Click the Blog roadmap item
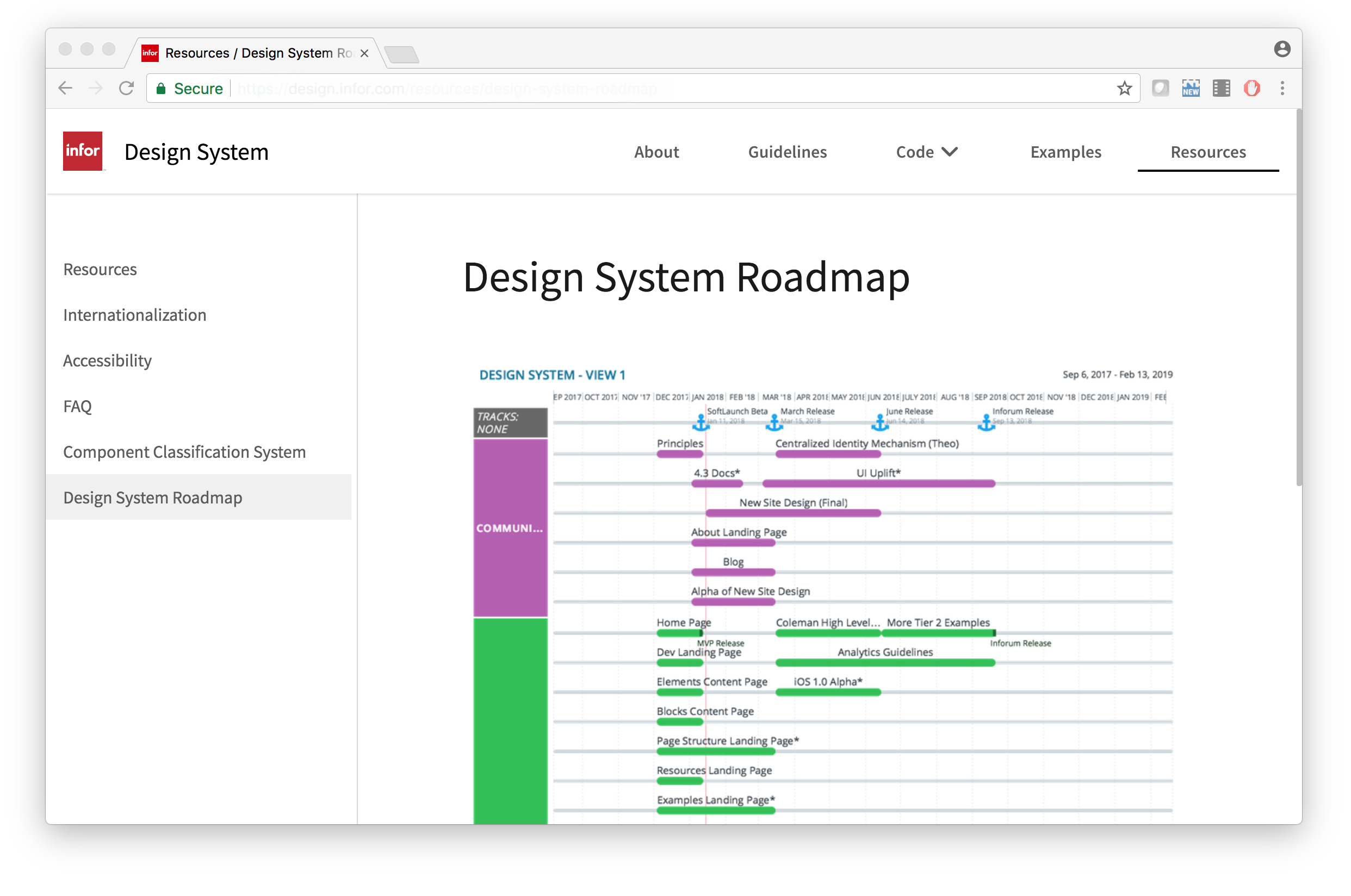 (x=733, y=573)
